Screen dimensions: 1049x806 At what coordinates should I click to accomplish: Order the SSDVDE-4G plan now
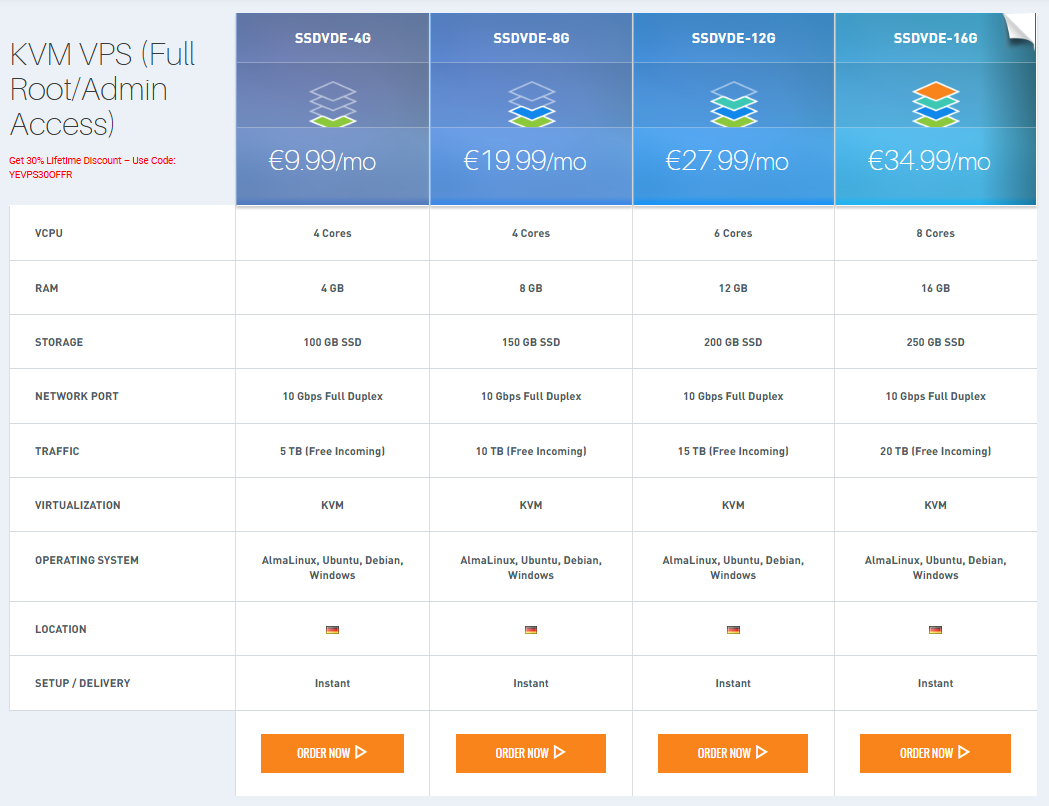[332, 753]
